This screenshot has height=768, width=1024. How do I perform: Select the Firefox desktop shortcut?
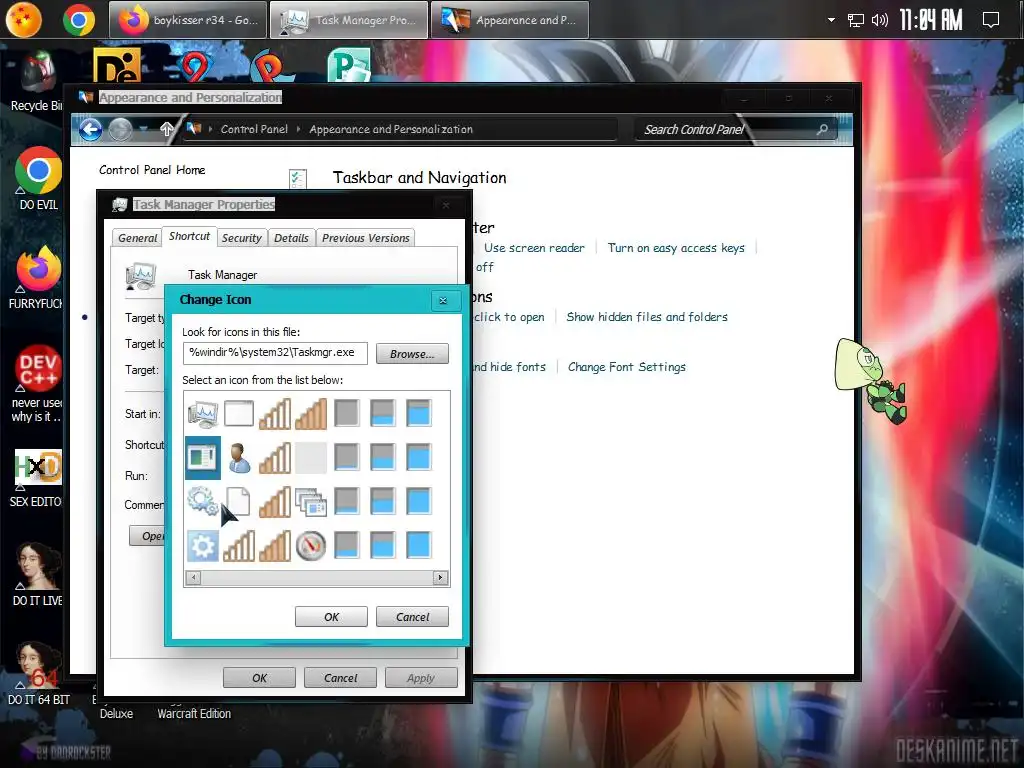[x=38, y=277]
